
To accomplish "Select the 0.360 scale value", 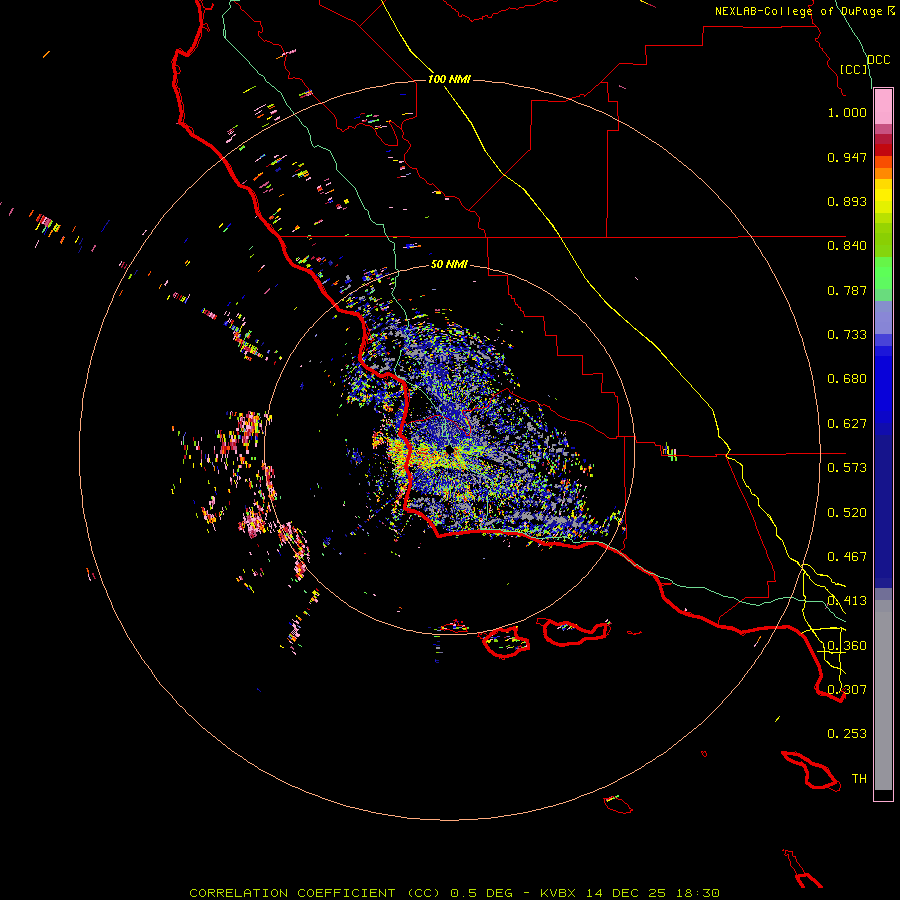I will (x=847, y=646).
